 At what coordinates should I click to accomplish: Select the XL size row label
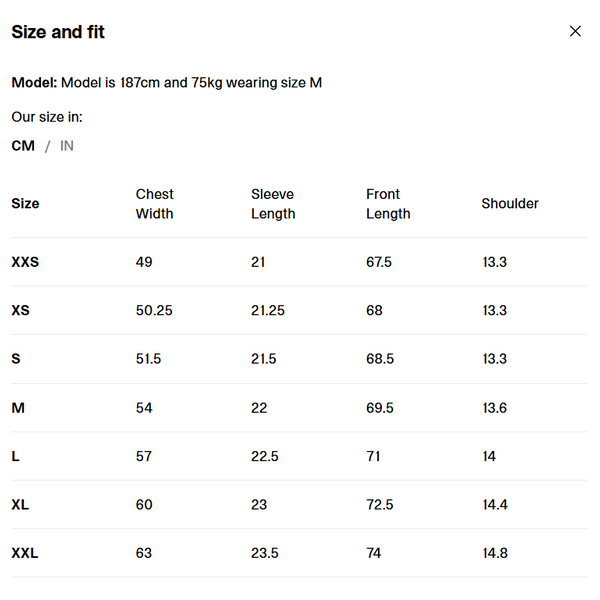pyautogui.click(x=21, y=505)
